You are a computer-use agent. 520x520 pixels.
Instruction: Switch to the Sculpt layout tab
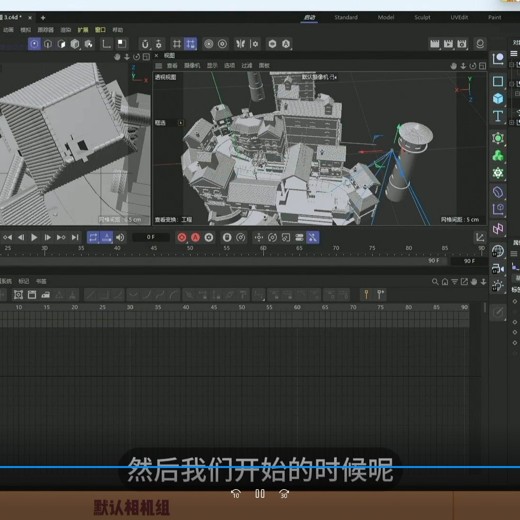tap(422, 17)
